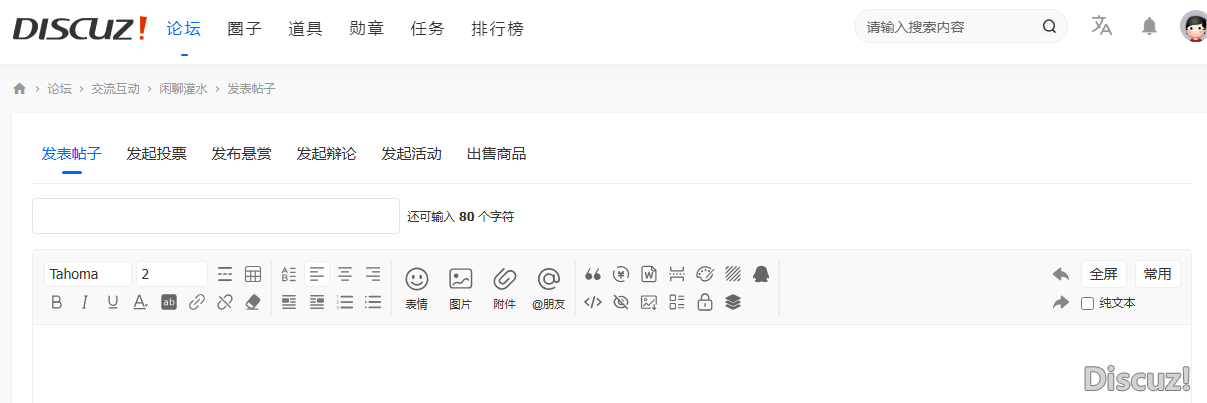Insert a table in editor
Viewport: 1207px width, 403px height.
click(x=253, y=274)
